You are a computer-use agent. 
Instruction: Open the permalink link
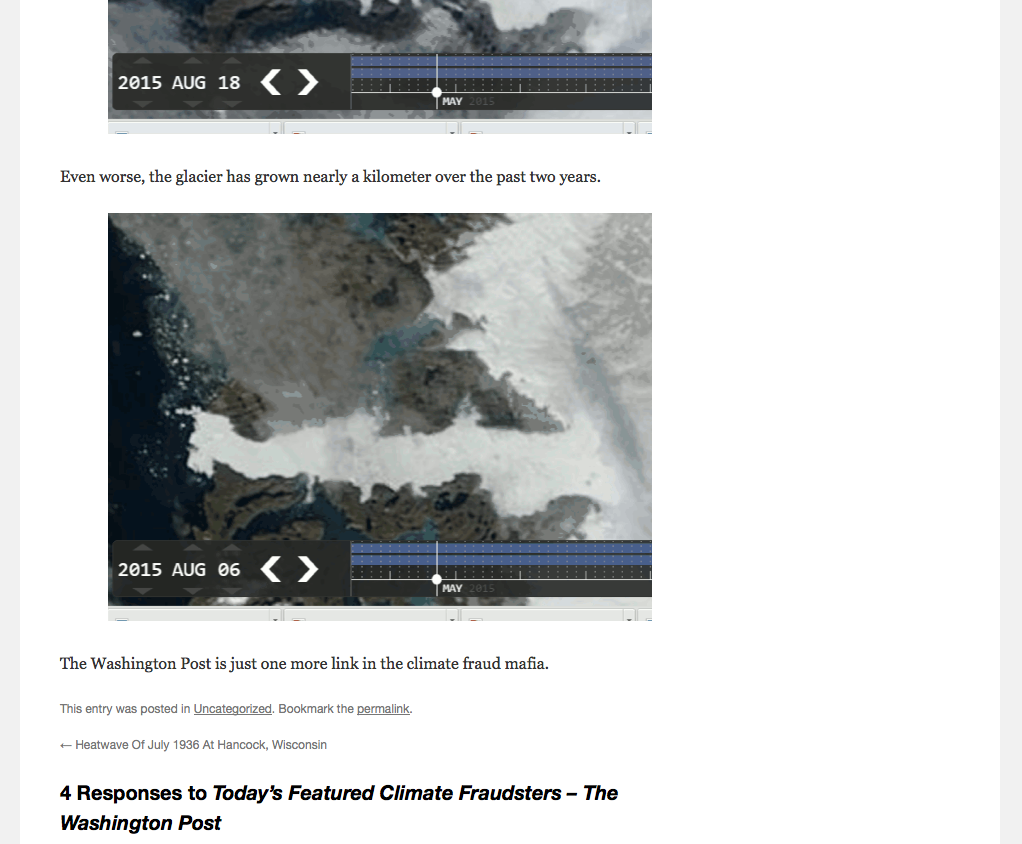tap(383, 708)
